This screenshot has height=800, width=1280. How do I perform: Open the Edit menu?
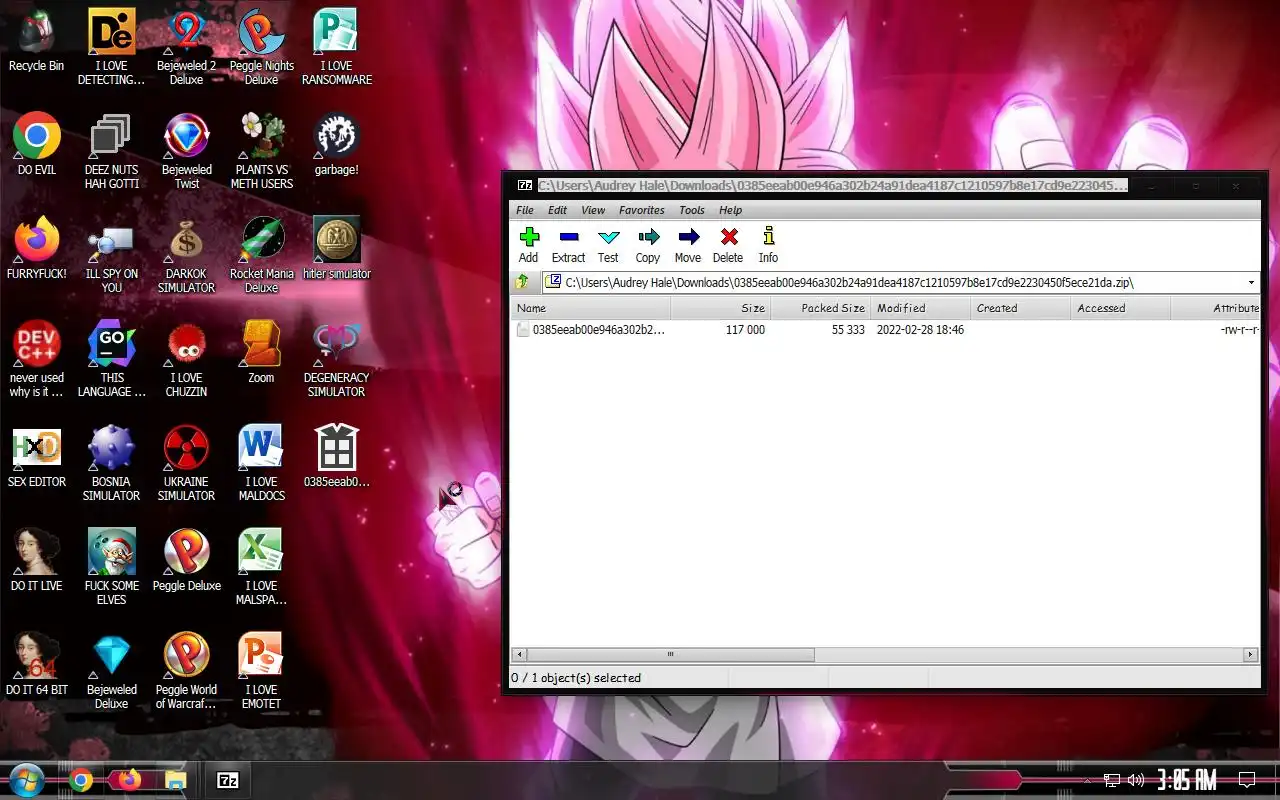[557, 210]
